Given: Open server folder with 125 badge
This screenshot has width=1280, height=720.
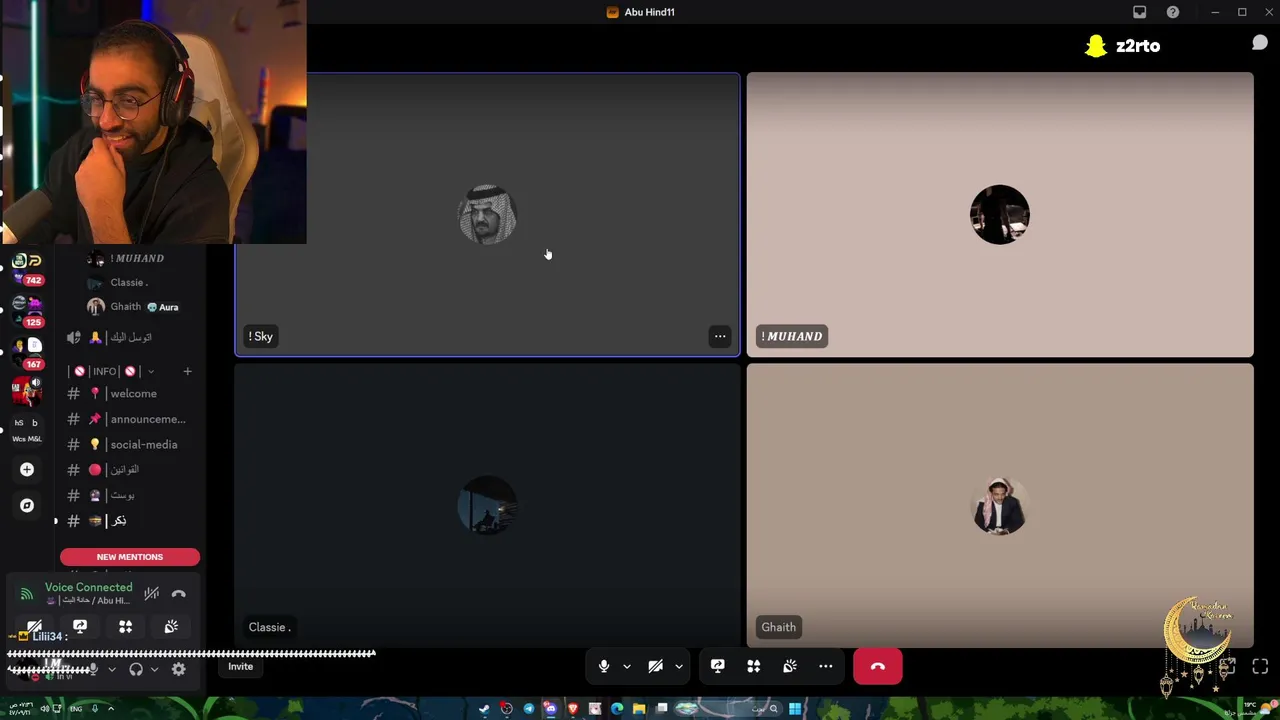Looking at the screenshot, I should tap(27, 310).
